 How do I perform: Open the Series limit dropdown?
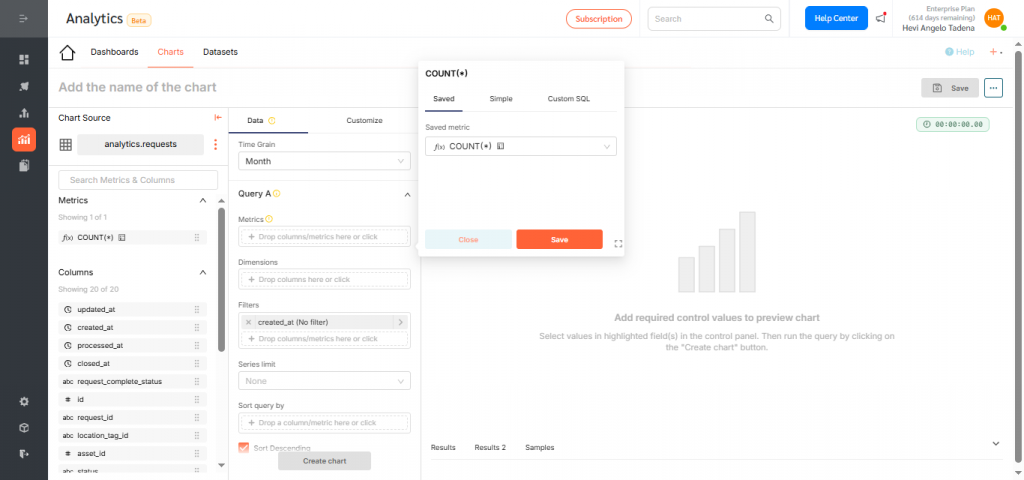(324, 381)
